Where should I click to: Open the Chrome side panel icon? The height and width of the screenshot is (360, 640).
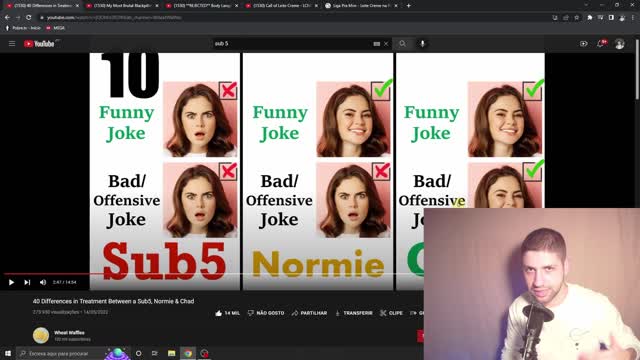[x=611, y=18]
